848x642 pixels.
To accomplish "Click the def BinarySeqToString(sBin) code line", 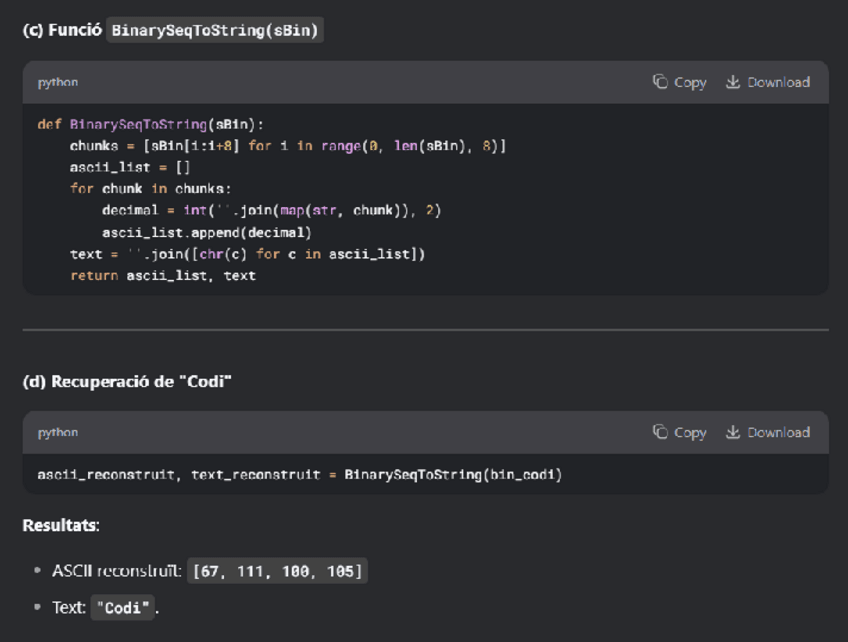I will 150,125.
